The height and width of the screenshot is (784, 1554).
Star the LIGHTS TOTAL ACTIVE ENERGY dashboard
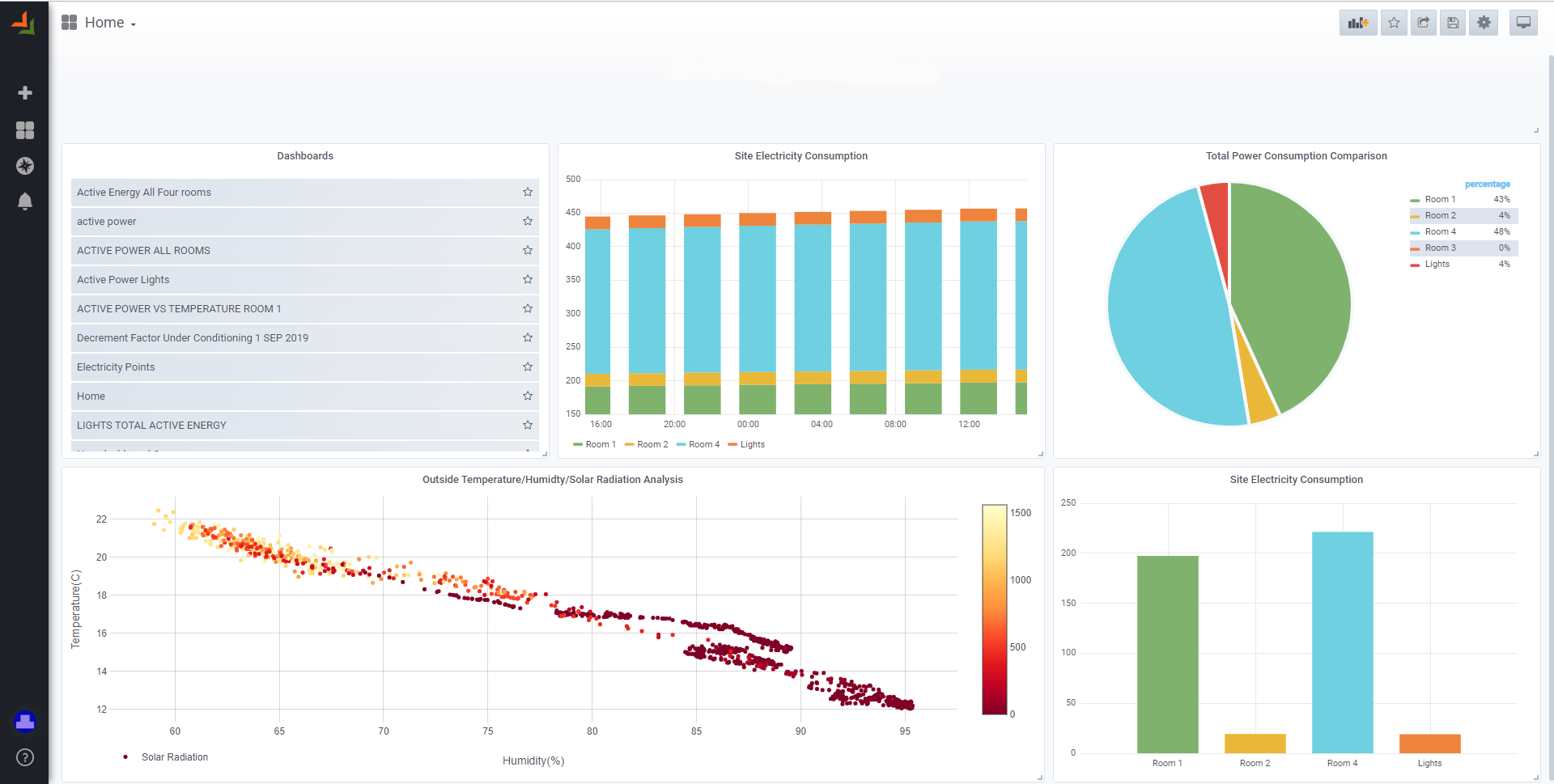[x=528, y=425]
